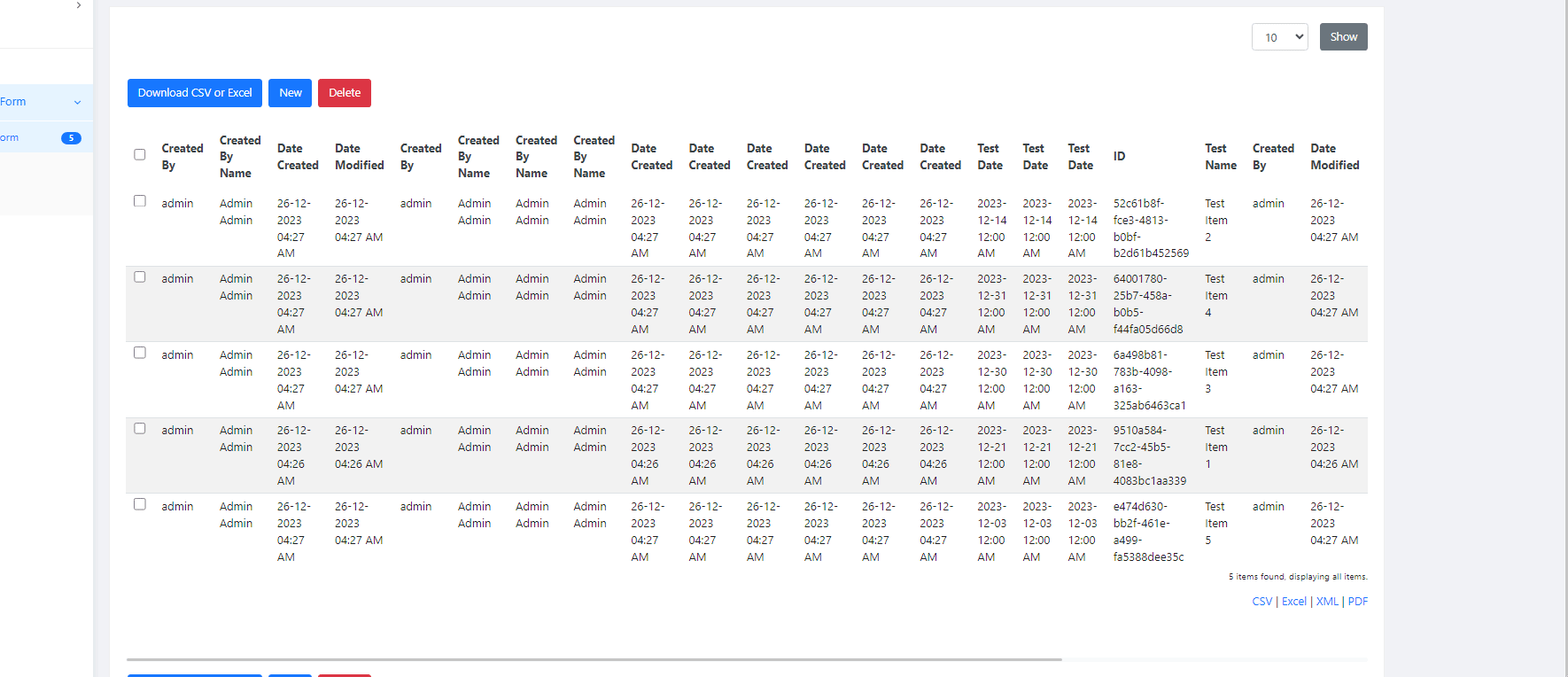This screenshot has width=1568, height=677.
Task: Click the first Created By column header
Action: (x=182, y=157)
